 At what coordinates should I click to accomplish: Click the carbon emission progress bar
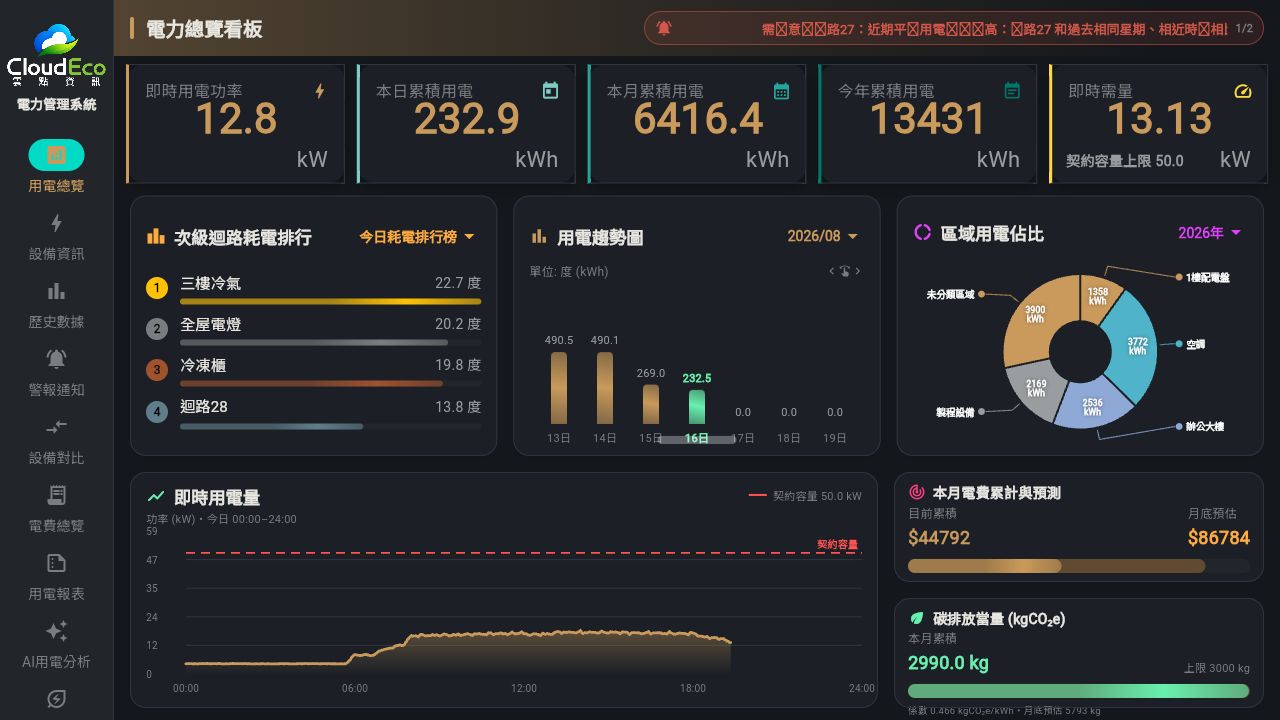point(1079,691)
